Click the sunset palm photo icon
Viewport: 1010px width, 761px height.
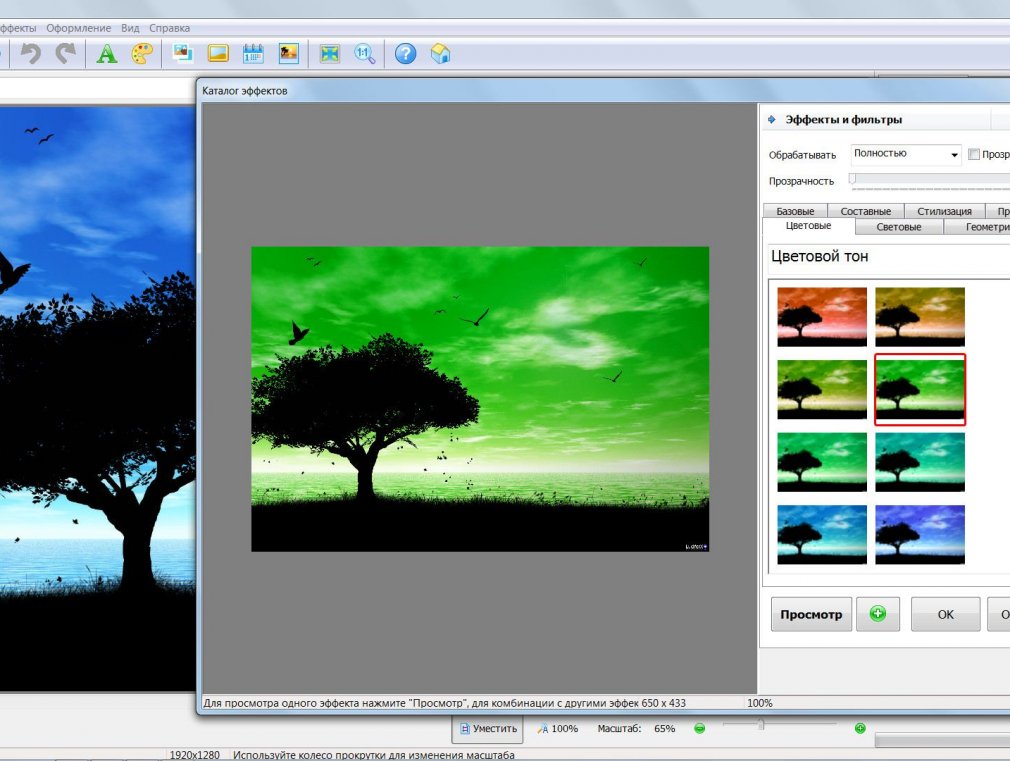point(289,53)
